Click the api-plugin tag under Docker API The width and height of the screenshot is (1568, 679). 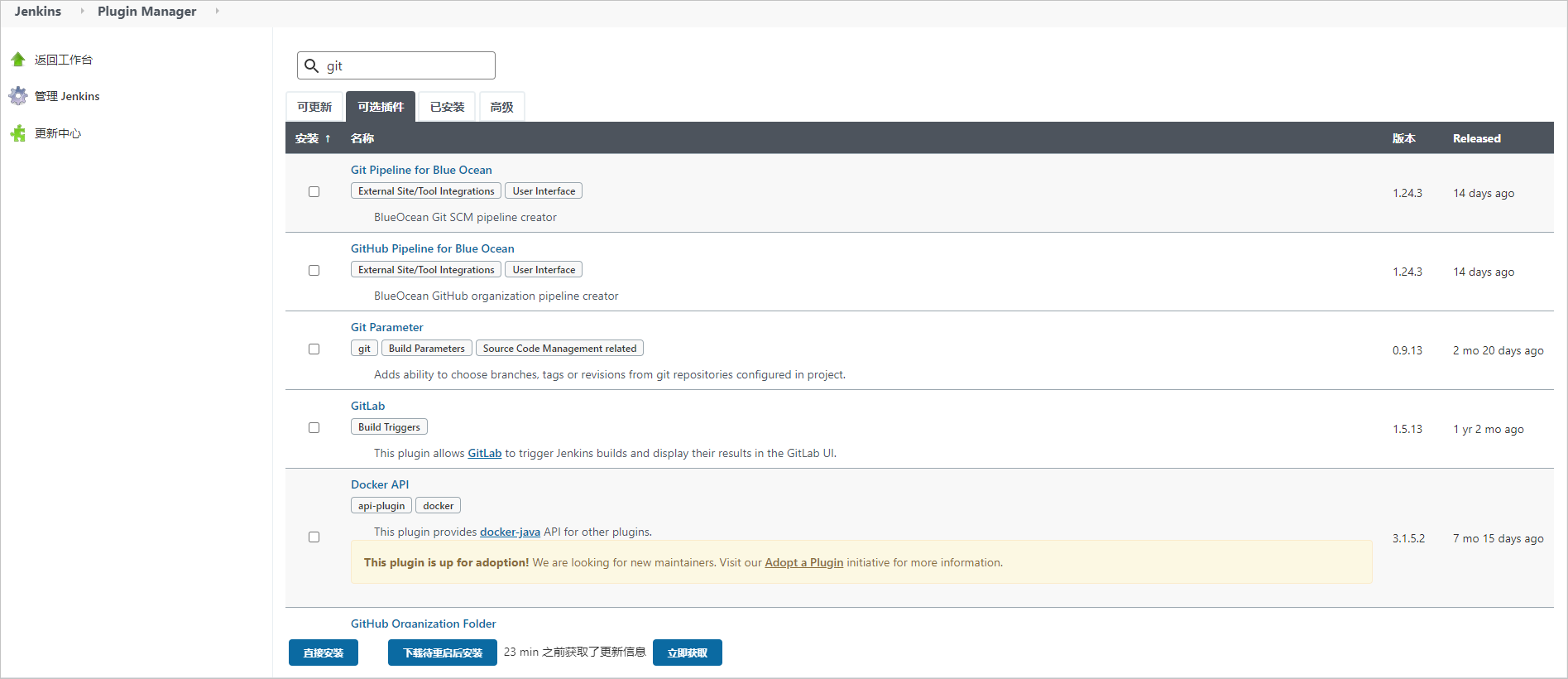381,505
